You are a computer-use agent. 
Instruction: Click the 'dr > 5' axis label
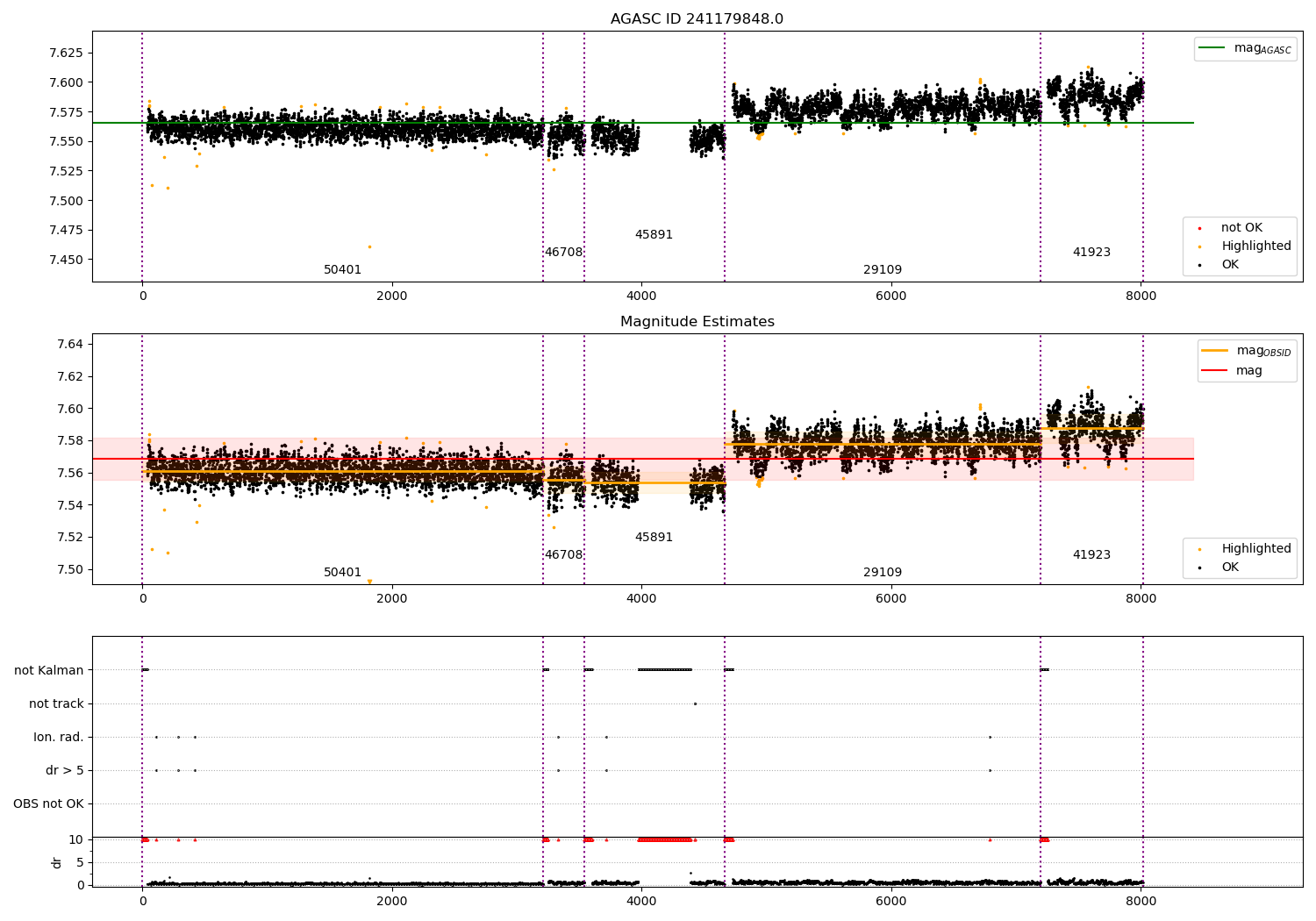(65, 771)
